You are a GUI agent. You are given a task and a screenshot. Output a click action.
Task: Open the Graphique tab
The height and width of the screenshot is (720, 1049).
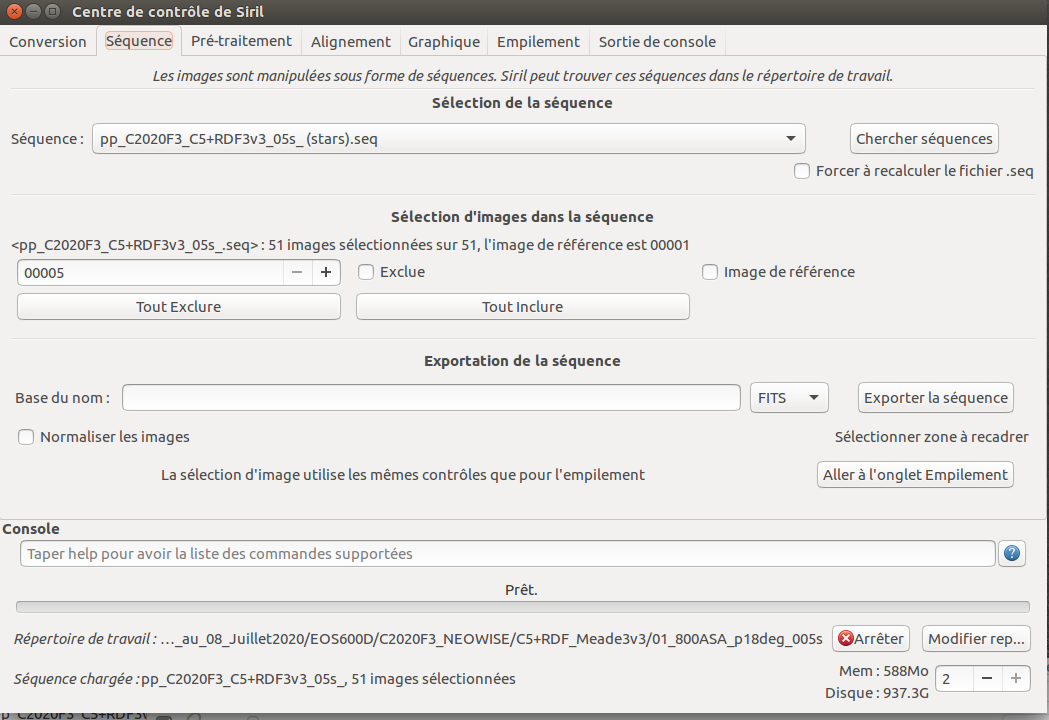pyautogui.click(x=444, y=41)
